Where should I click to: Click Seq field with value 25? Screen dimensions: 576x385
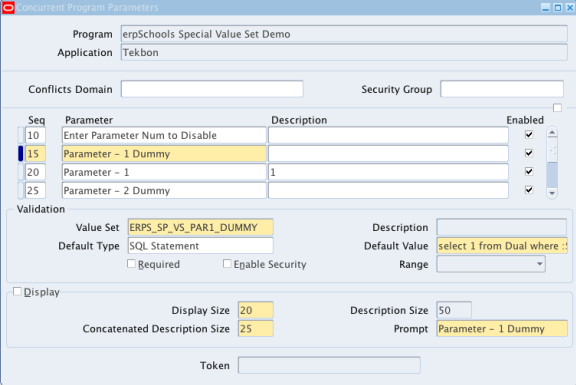click(x=35, y=190)
